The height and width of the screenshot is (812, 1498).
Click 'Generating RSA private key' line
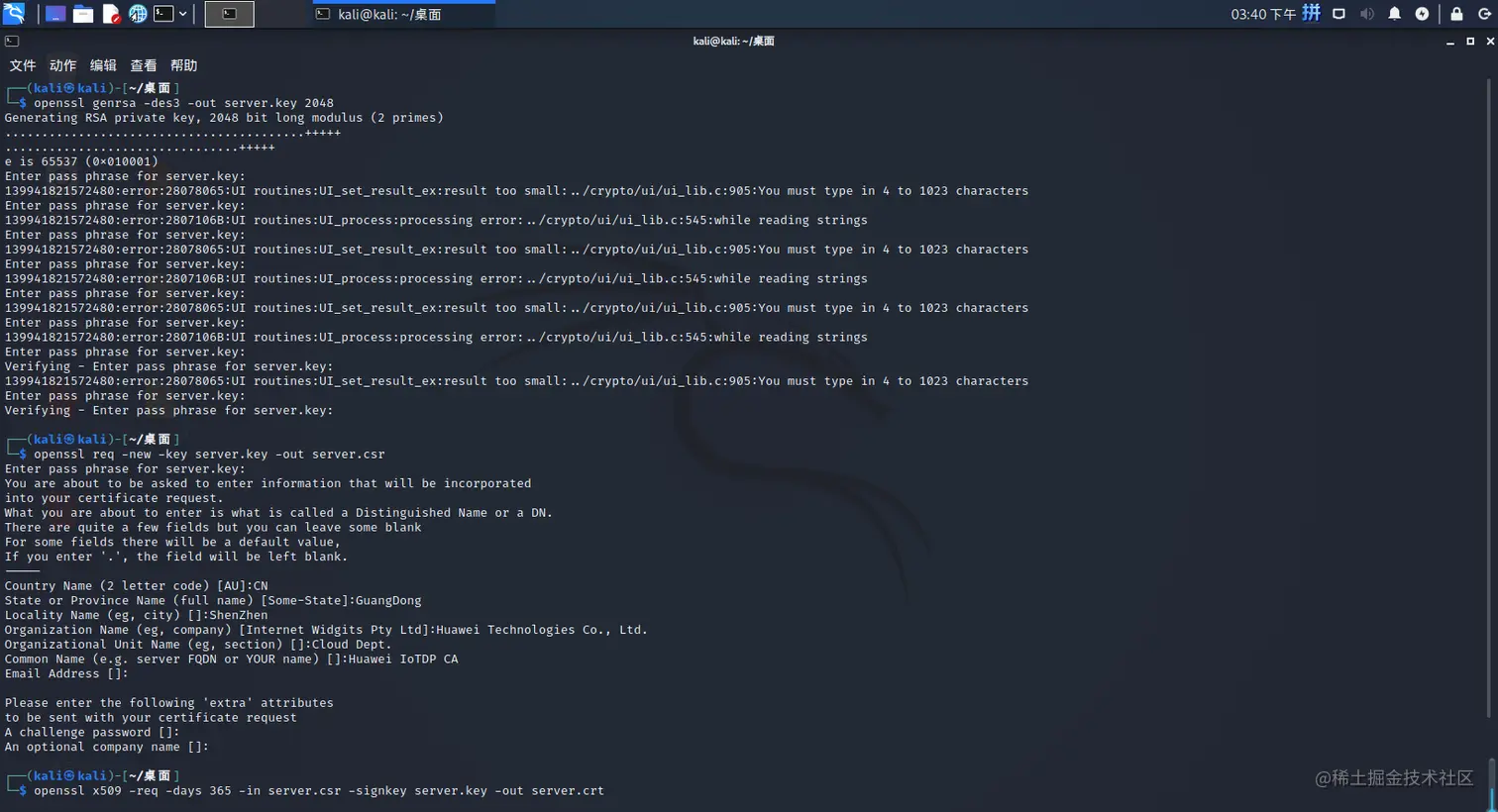click(x=224, y=118)
